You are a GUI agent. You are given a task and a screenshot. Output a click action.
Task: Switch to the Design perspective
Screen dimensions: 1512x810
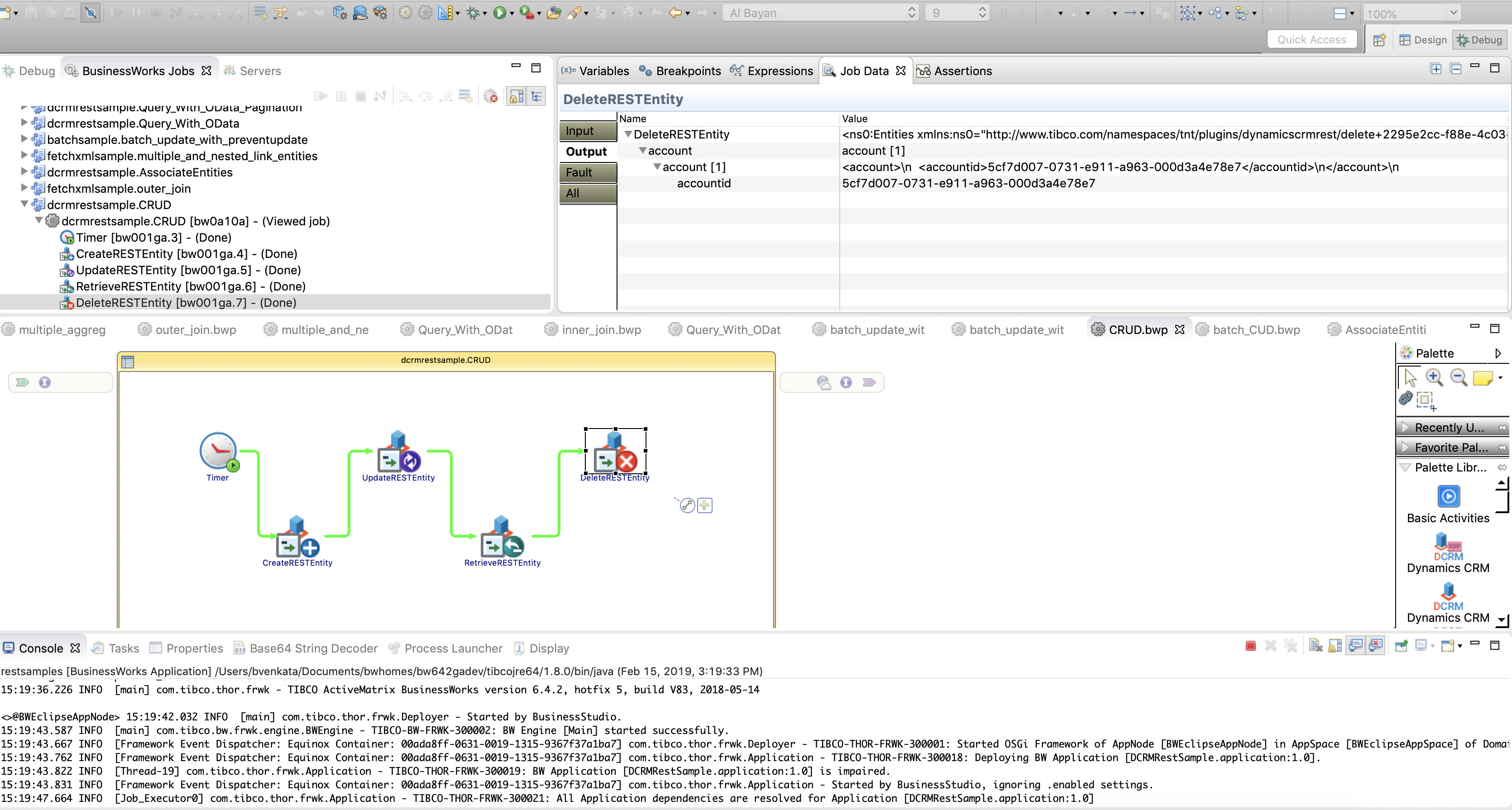[x=1423, y=40]
